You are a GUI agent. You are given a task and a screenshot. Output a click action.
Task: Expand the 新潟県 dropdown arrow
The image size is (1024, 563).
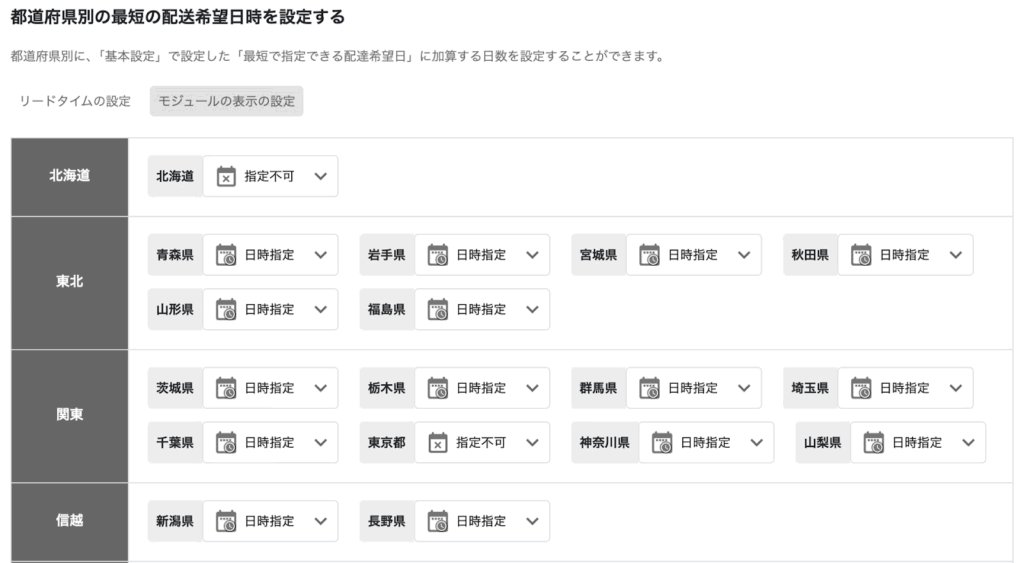pos(320,521)
